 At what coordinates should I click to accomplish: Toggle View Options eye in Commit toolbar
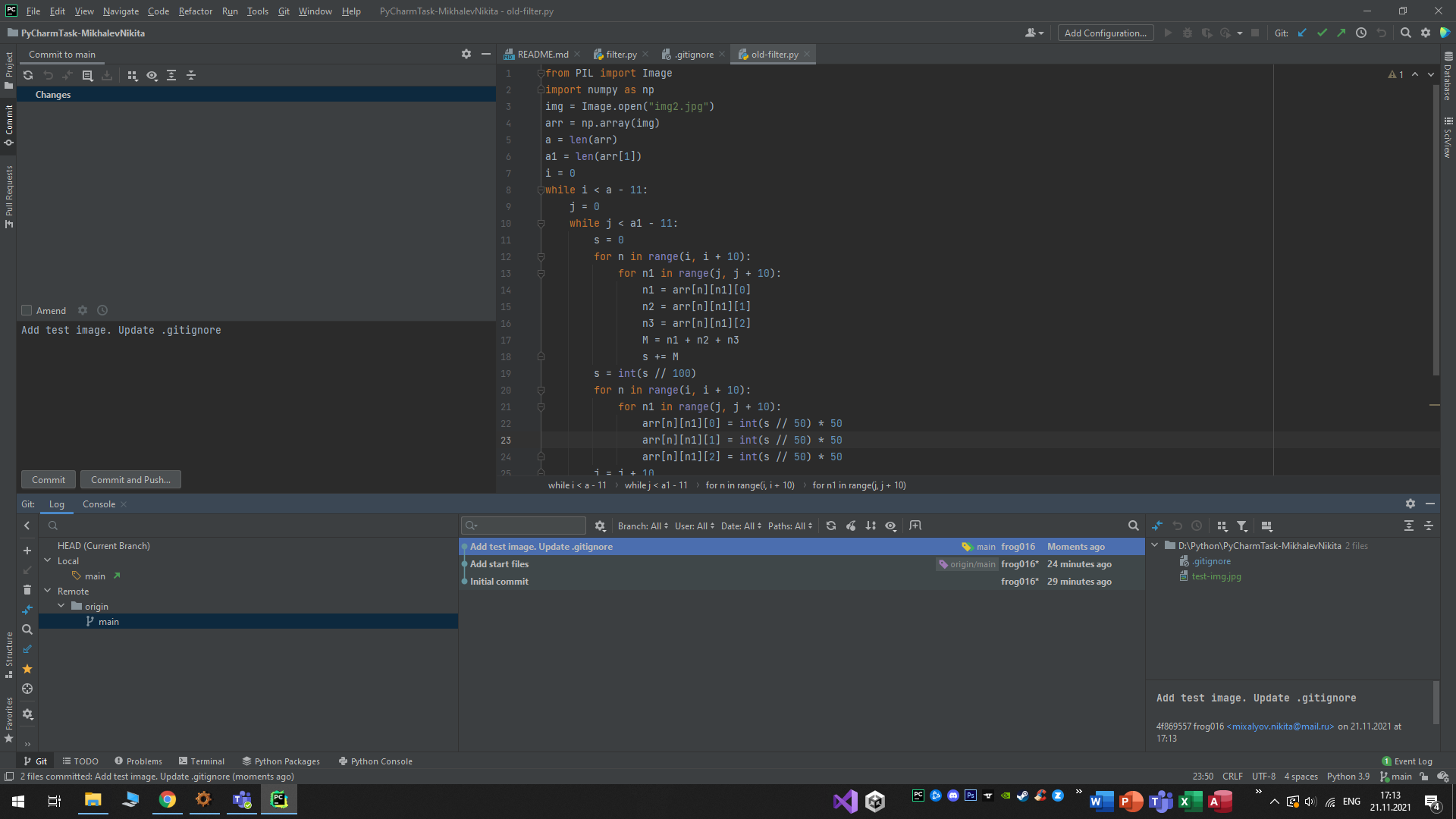[152, 75]
